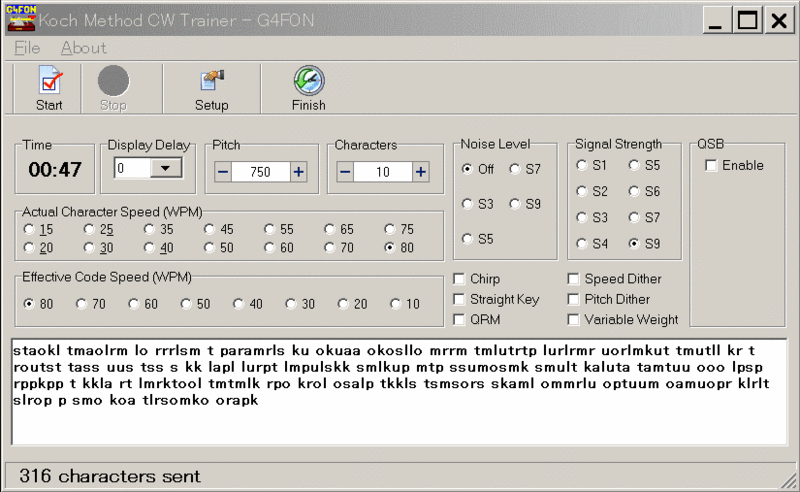
Task: Decrease Characters with the minus button
Action: coord(345,172)
